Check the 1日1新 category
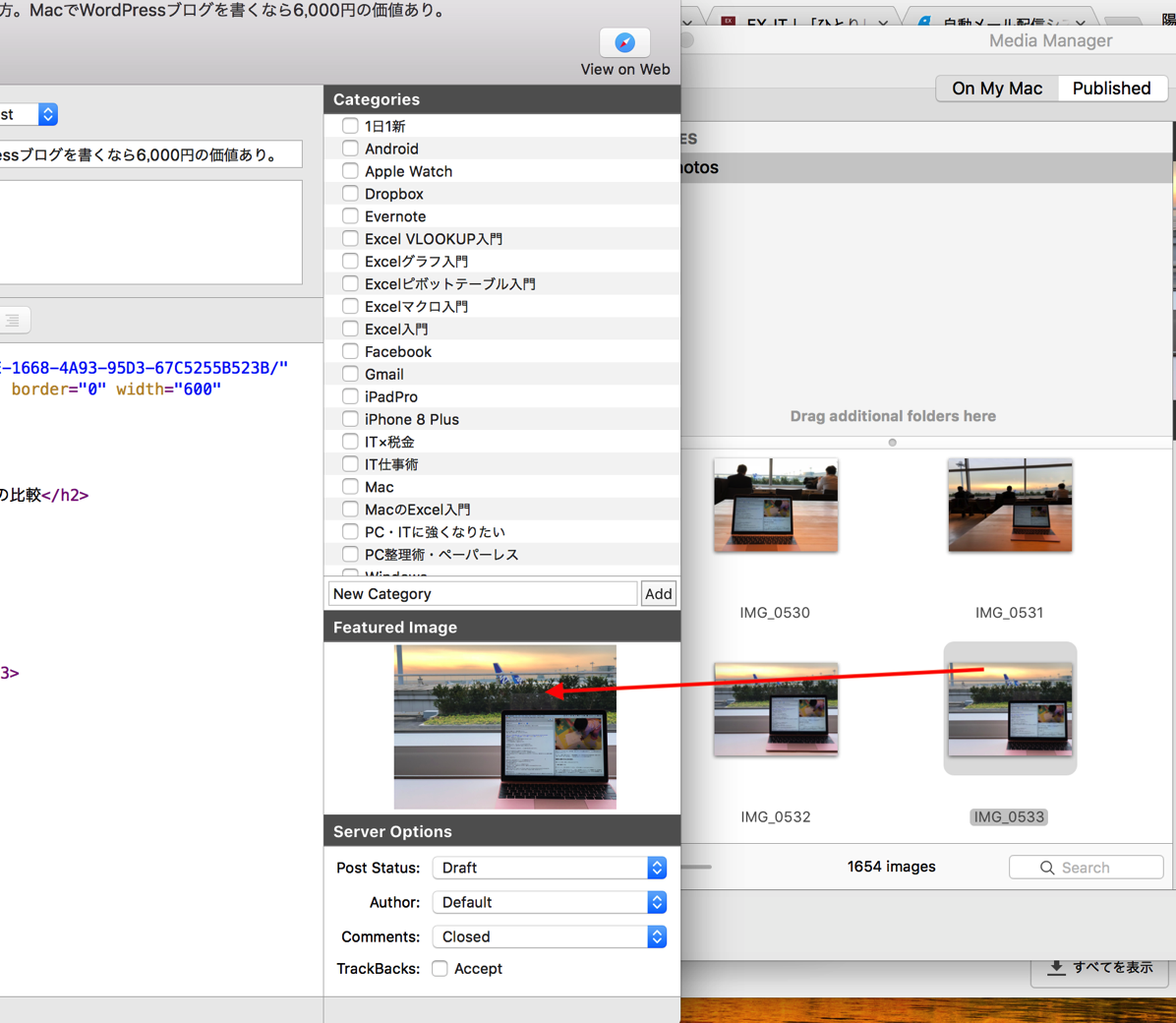The image size is (1176, 1023). tap(349, 125)
